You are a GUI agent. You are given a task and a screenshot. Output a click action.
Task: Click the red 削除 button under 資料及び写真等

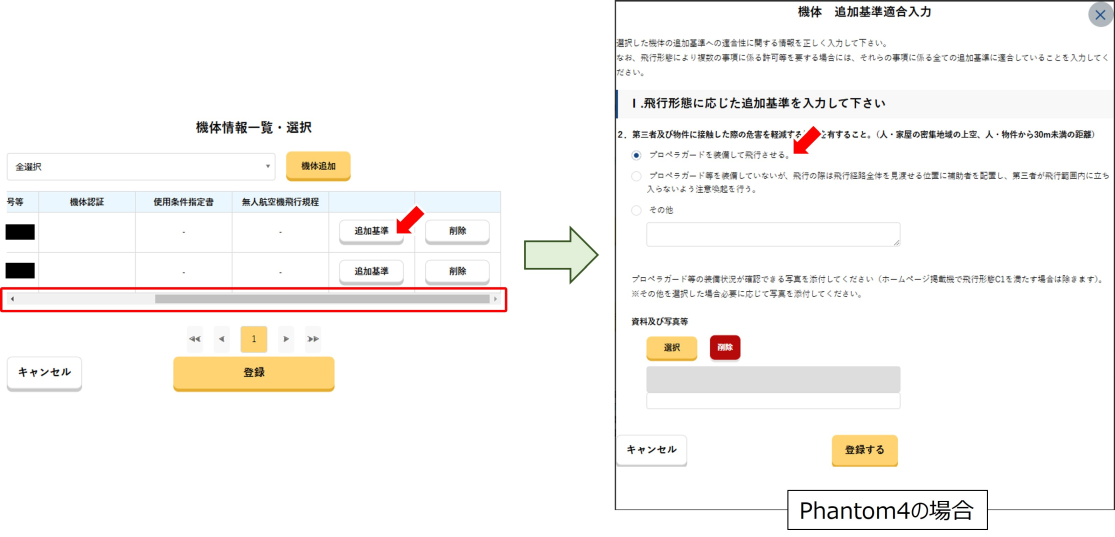(725, 347)
